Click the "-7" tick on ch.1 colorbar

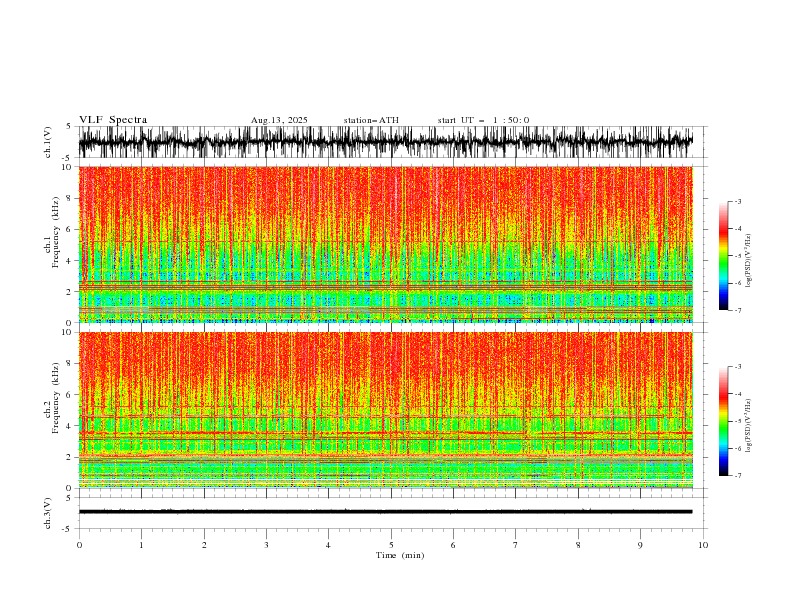click(738, 310)
